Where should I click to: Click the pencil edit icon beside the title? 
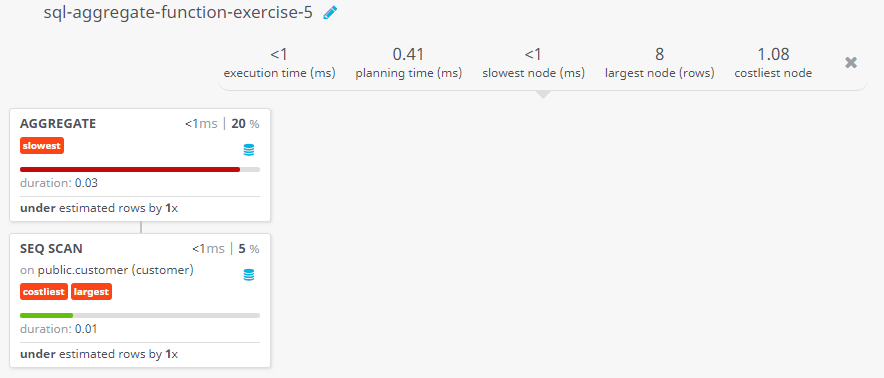tap(330, 13)
